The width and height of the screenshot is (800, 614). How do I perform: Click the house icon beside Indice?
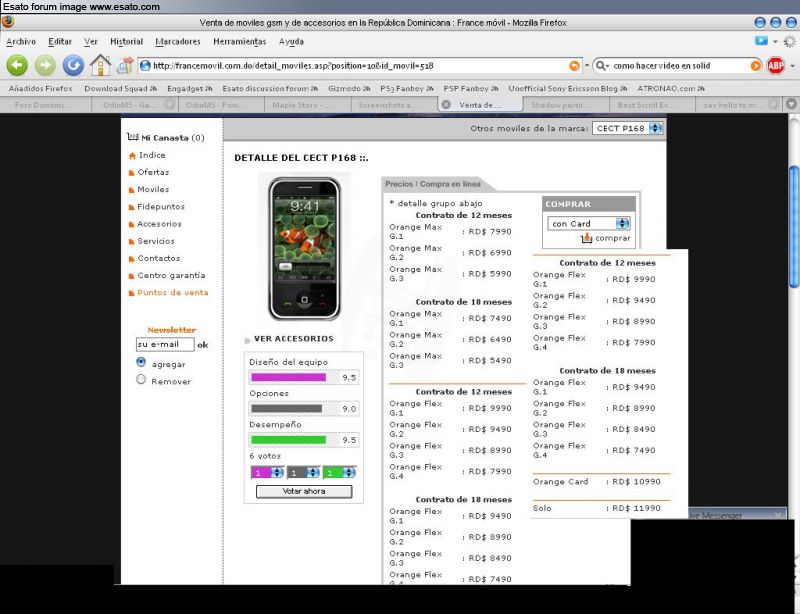coord(133,156)
